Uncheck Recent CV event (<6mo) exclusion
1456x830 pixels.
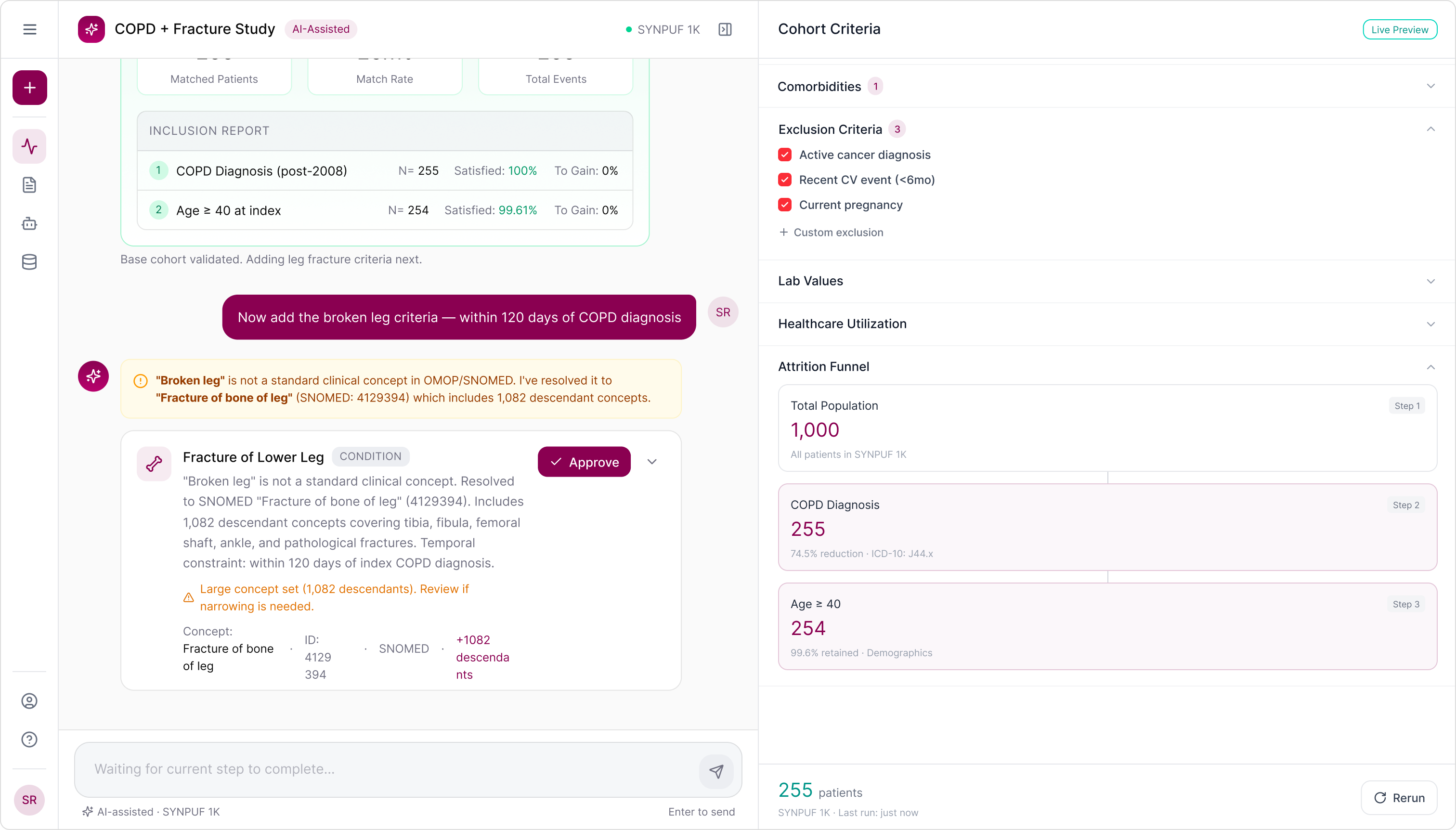[x=785, y=180]
